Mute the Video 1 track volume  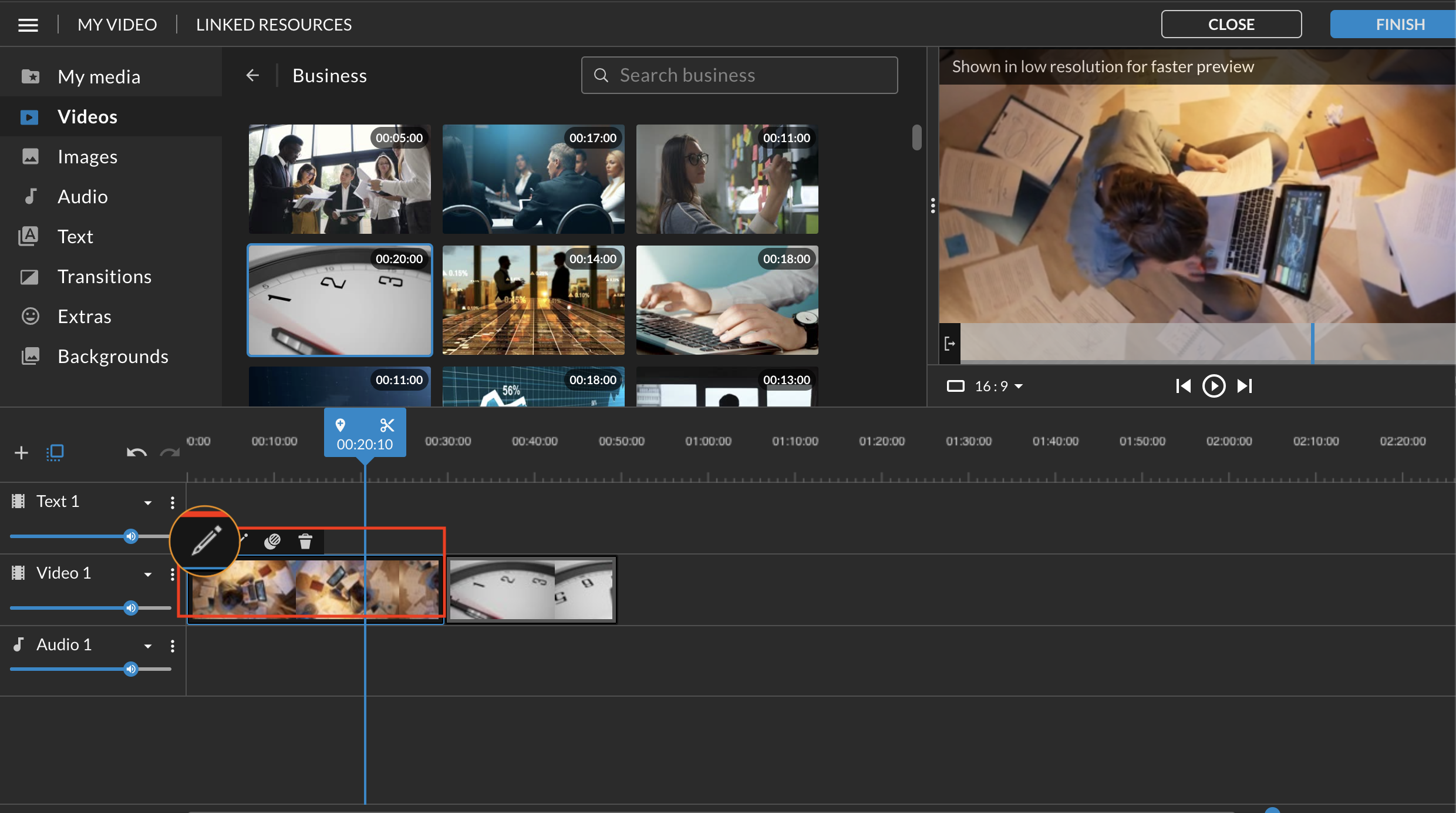(x=130, y=608)
